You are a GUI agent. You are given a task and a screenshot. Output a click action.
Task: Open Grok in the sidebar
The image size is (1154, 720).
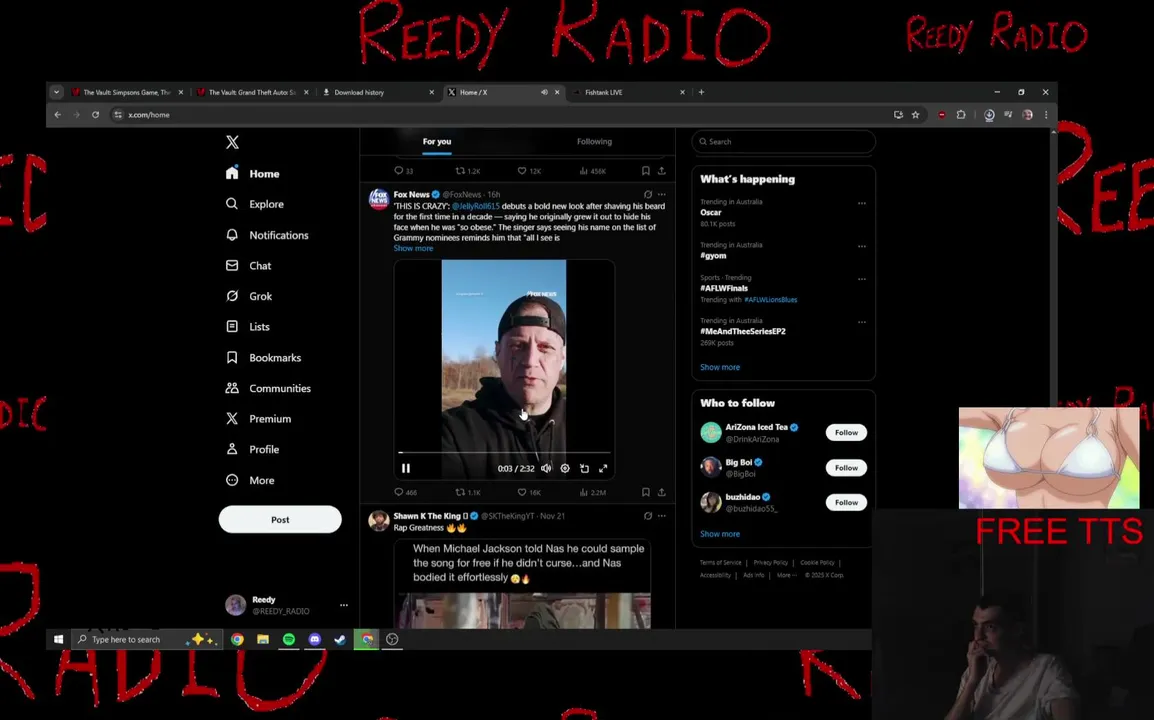coord(249,296)
